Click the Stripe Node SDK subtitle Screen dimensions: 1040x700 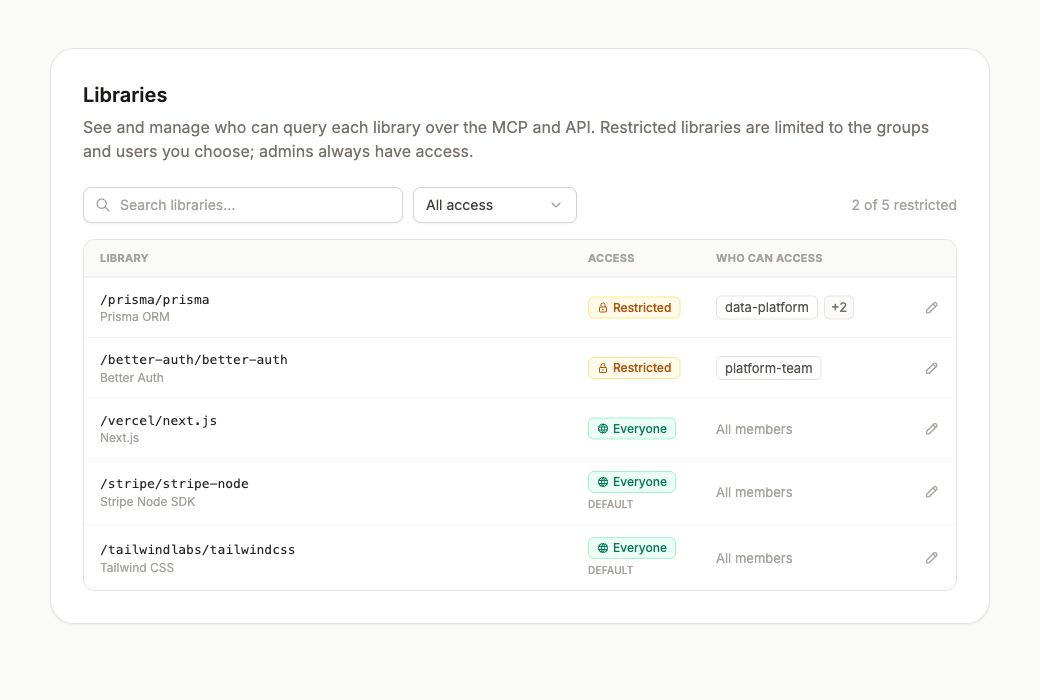click(x=147, y=502)
